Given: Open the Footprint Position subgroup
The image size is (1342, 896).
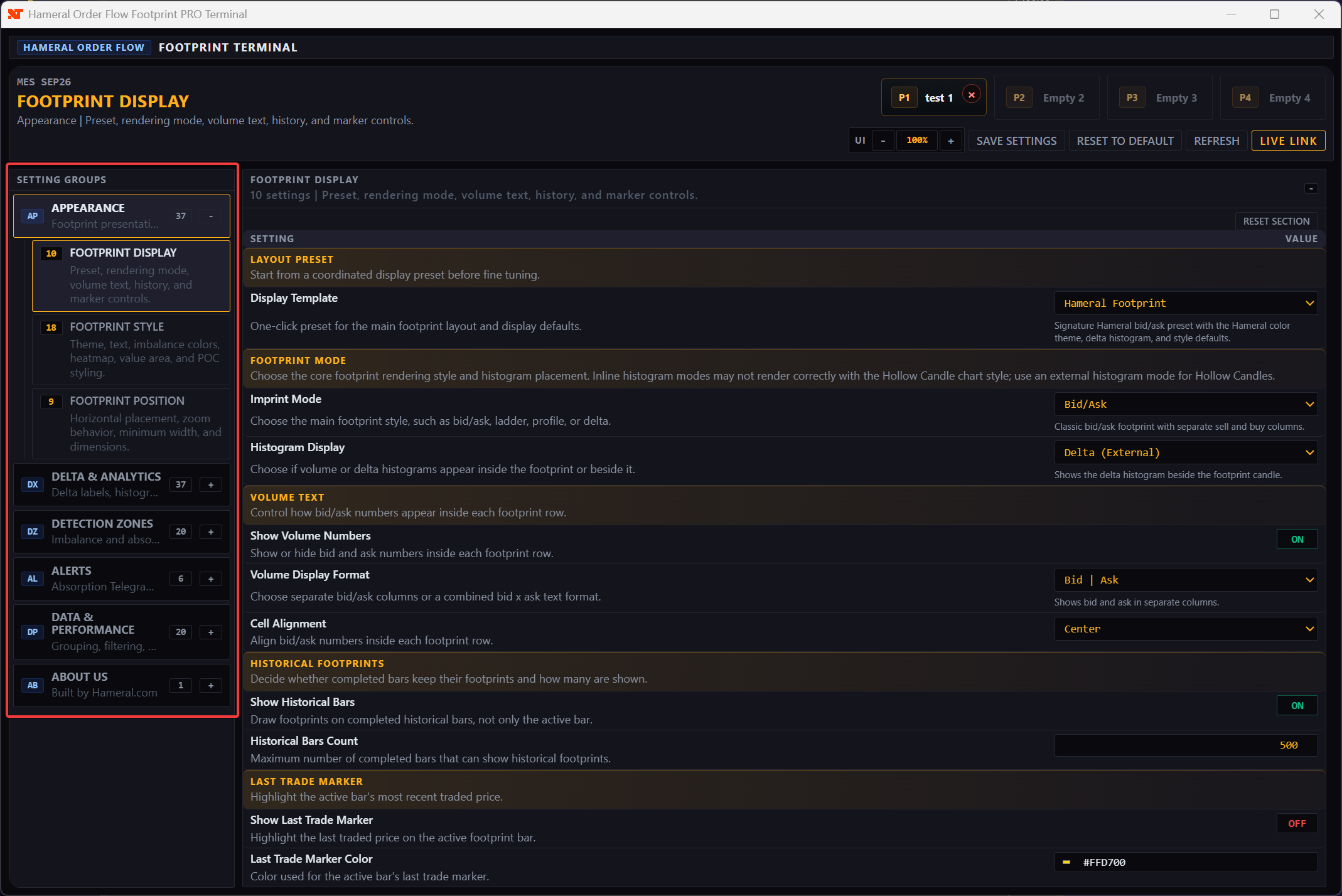Looking at the screenshot, I should point(131,424).
